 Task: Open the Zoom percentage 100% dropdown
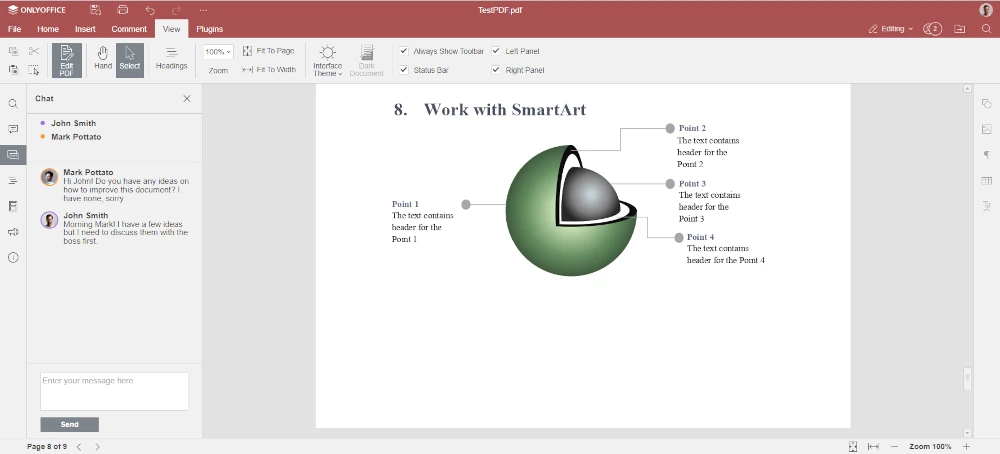[x=218, y=52]
